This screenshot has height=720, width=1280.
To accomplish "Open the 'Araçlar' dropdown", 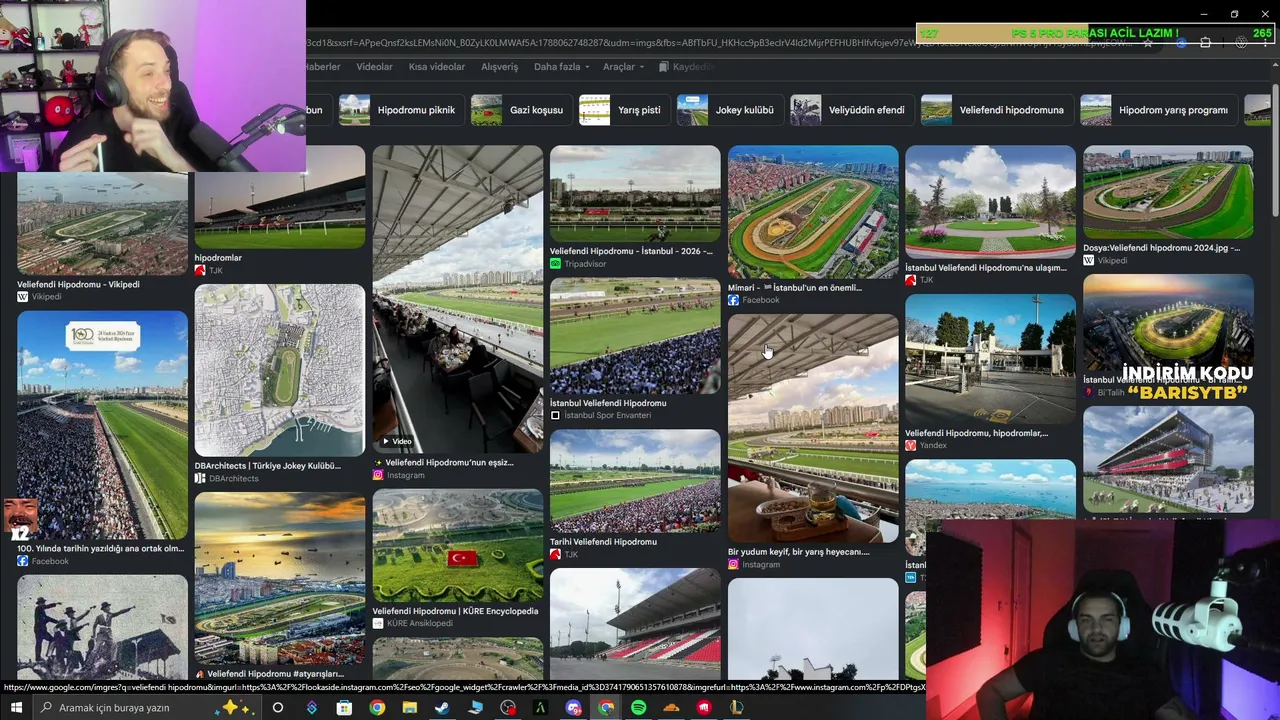I will coord(623,67).
